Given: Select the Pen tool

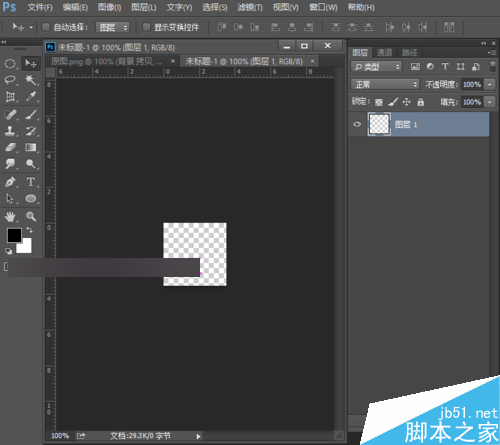Looking at the screenshot, I should coord(10,182).
